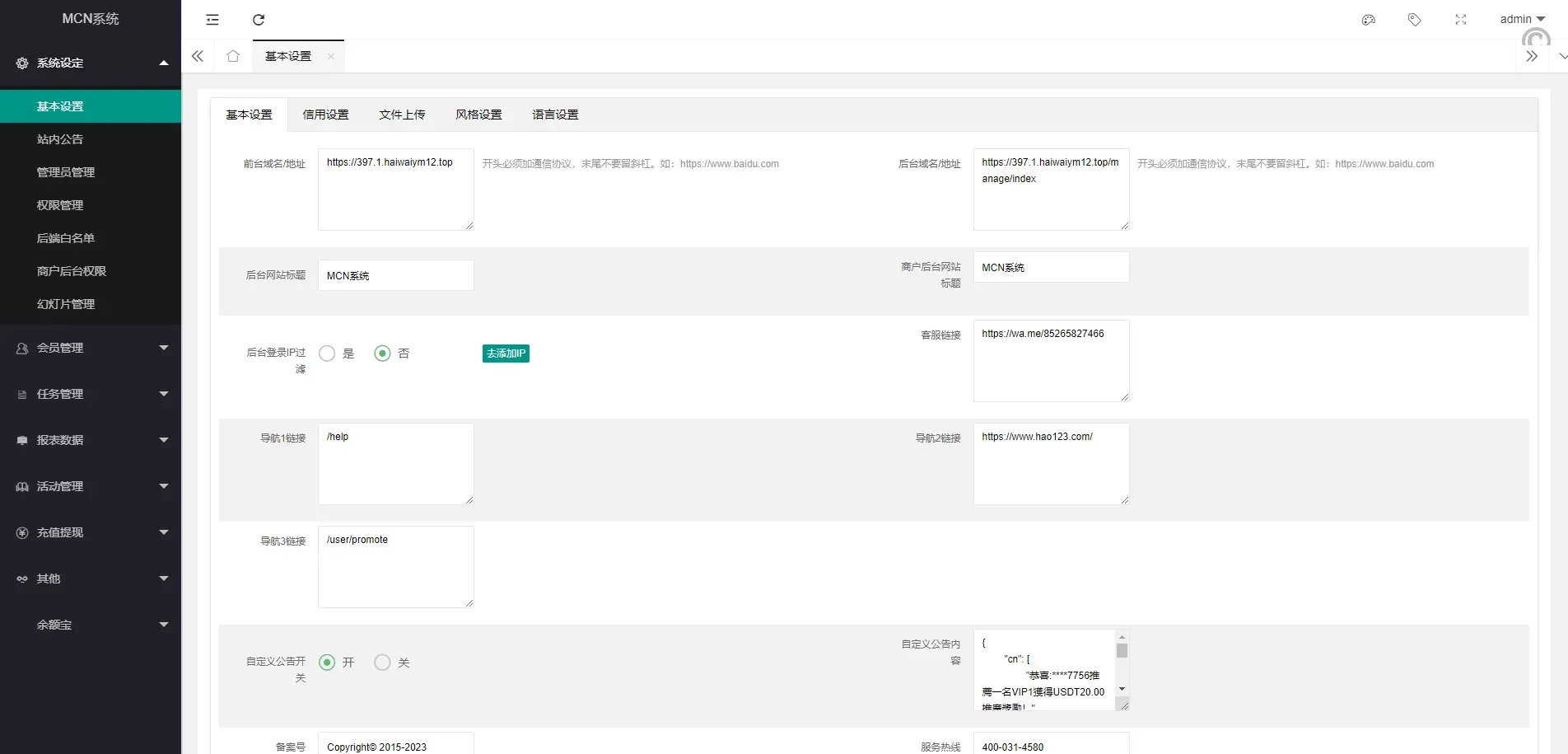
Task: Go to home tab icon
Action: (233, 56)
